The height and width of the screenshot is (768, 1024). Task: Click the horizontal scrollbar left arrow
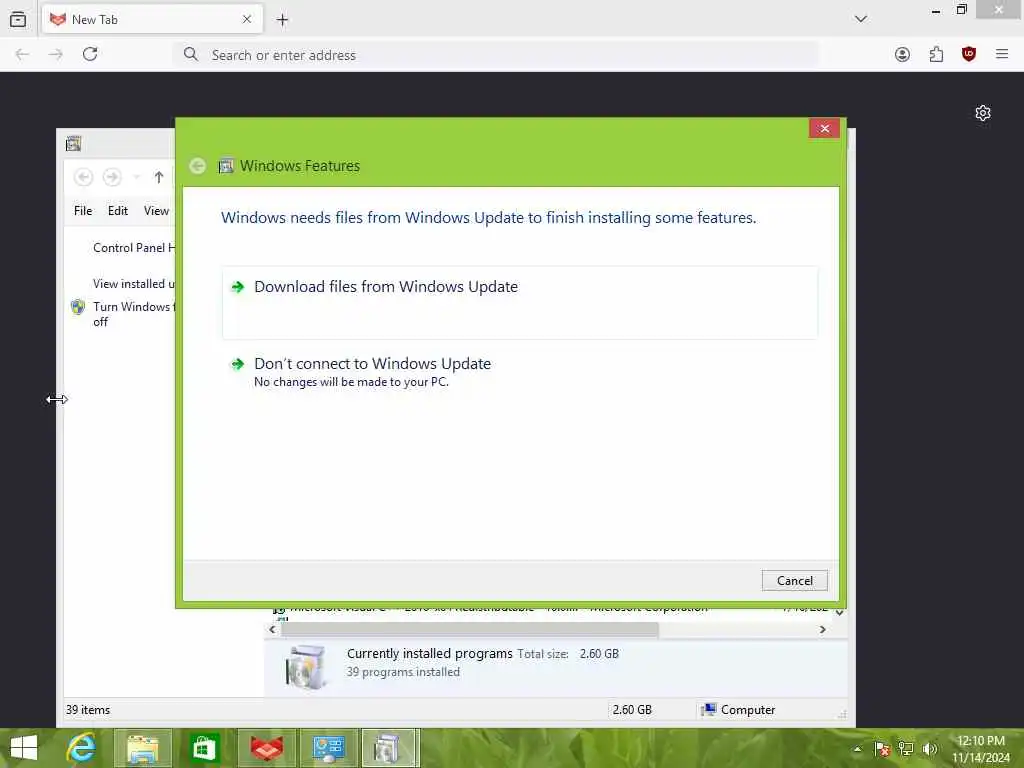(x=272, y=630)
